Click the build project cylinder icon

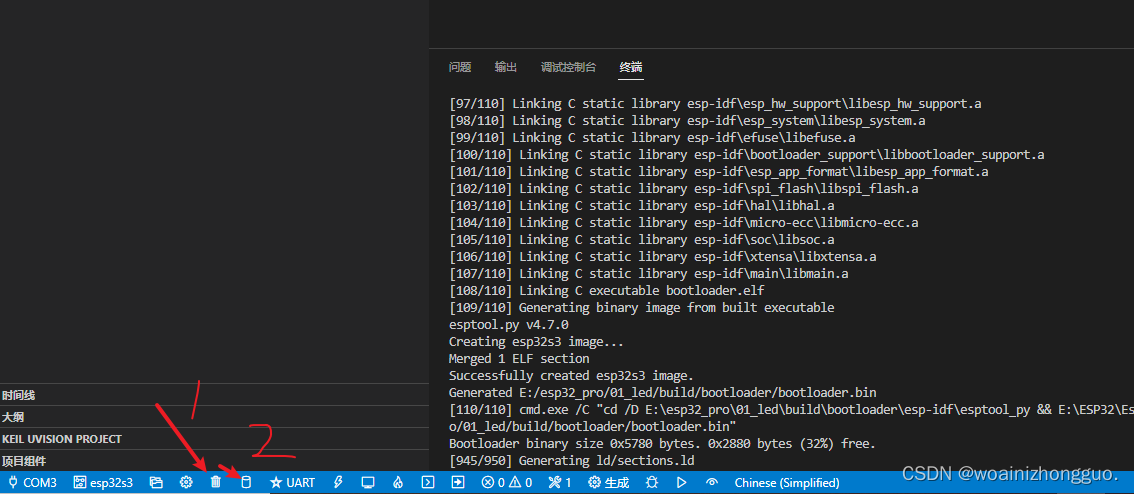click(x=246, y=482)
